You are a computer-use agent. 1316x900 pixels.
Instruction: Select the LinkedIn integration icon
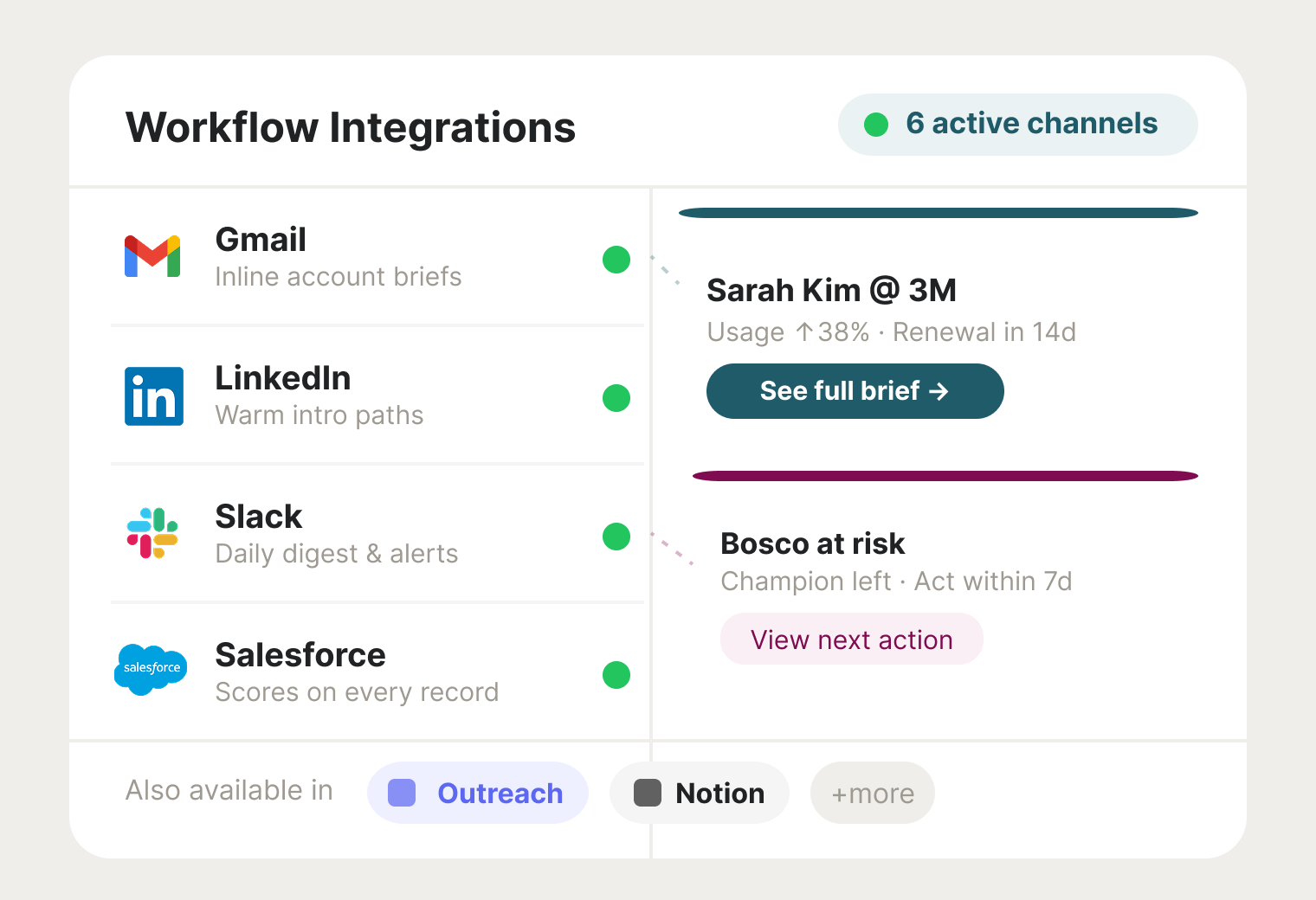click(154, 396)
